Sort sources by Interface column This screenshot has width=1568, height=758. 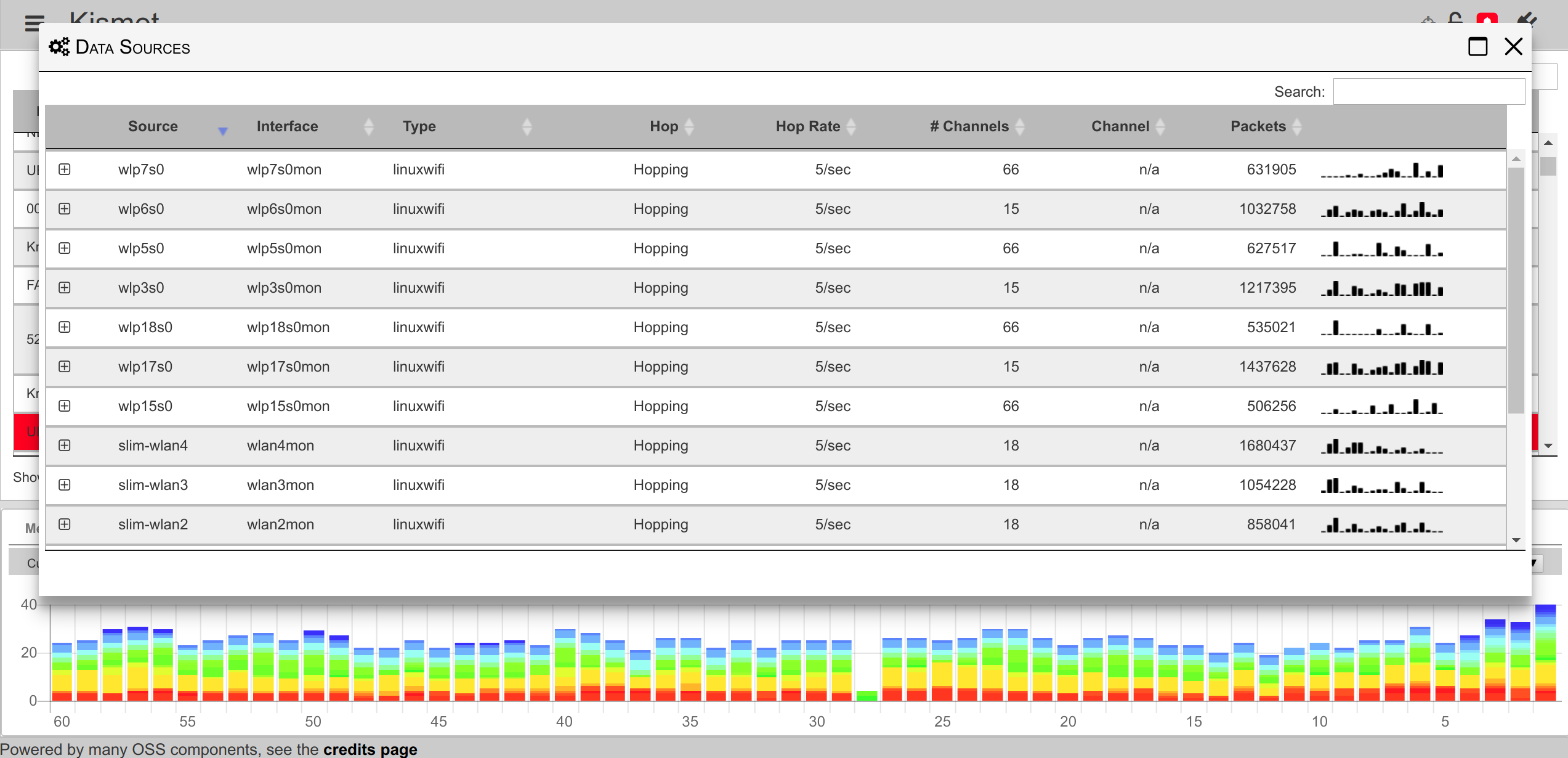point(287,126)
